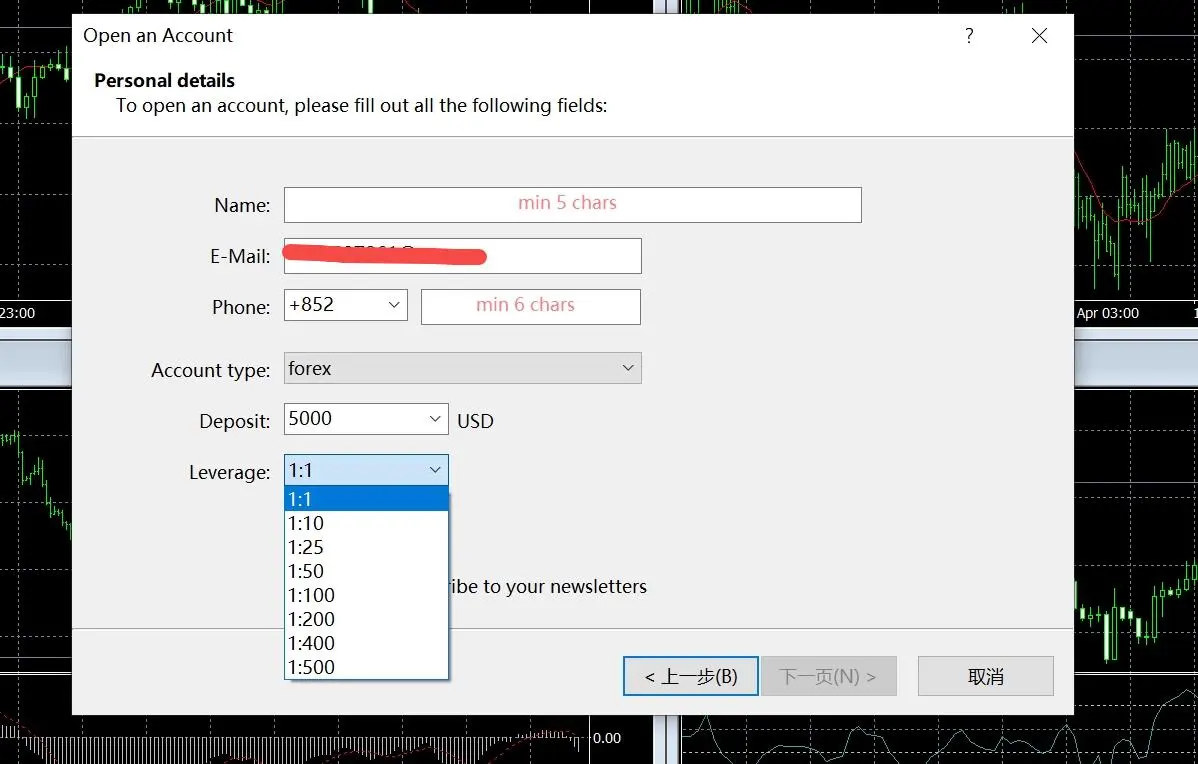Click the newsletters subscription text

[x=548, y=587]
